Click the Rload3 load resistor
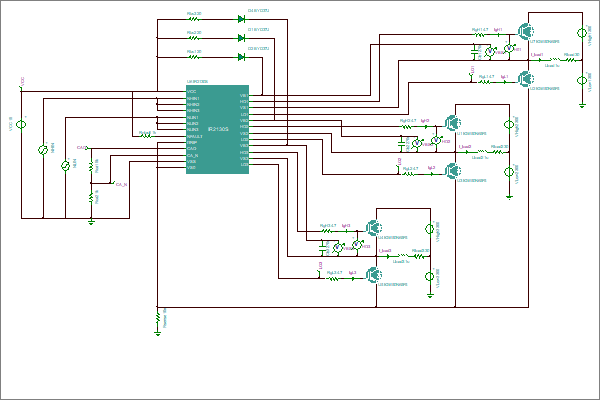600x400 pixels. (x=419, y=256)
